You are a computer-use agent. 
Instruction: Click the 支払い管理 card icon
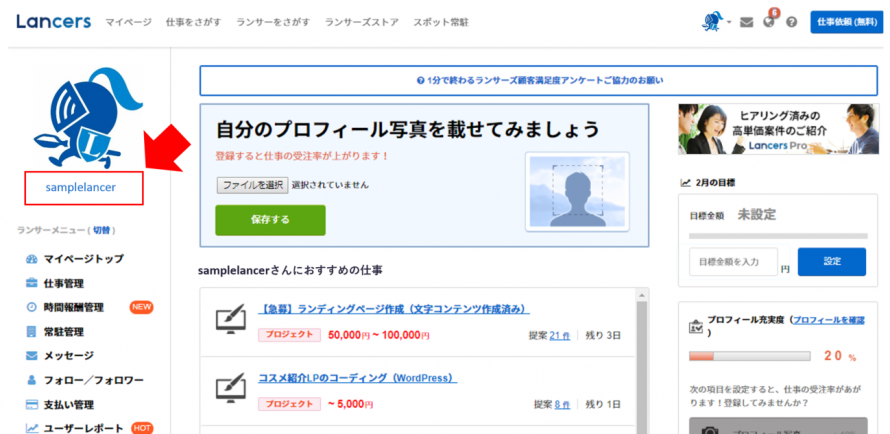click(x=31, y=405)
